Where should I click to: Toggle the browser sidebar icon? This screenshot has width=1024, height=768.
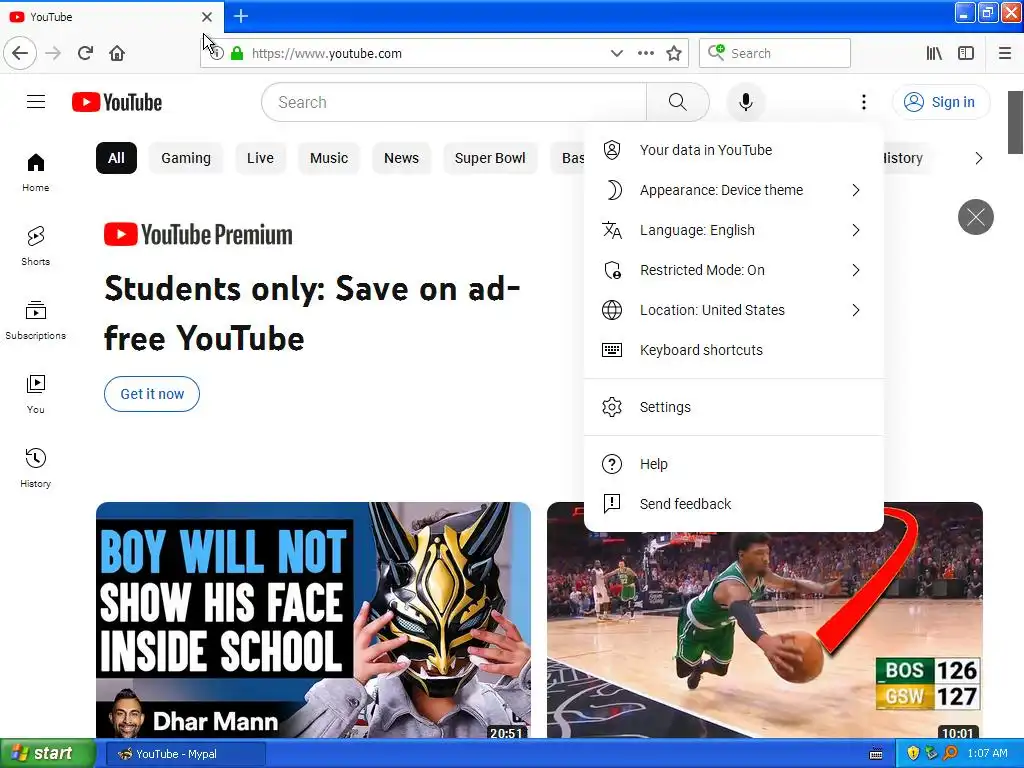coord(966,53)
